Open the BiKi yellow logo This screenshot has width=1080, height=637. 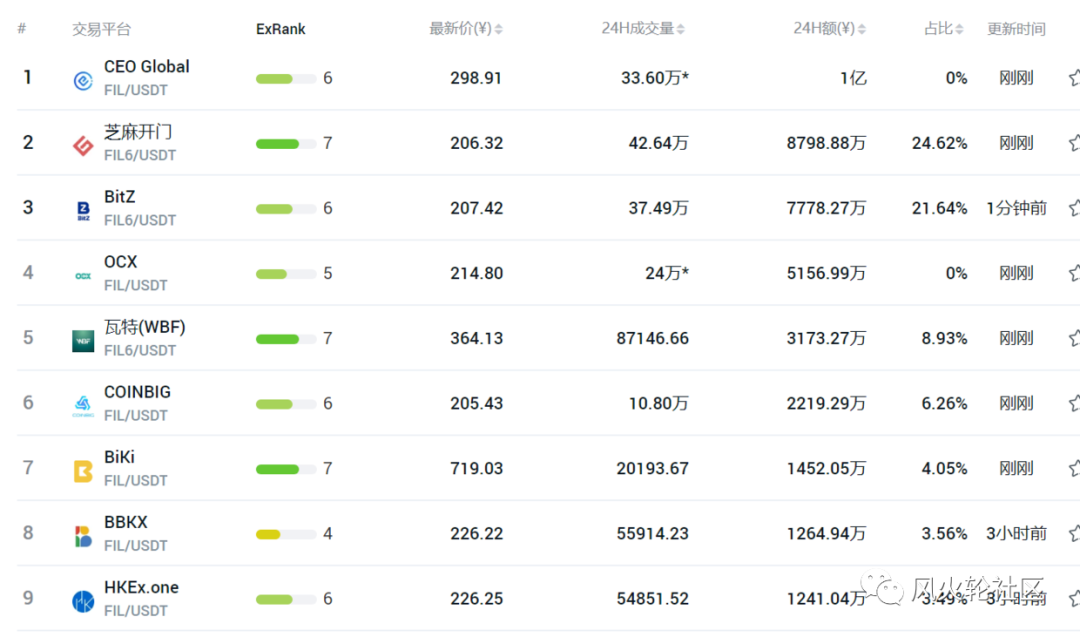tap(83, 471)
